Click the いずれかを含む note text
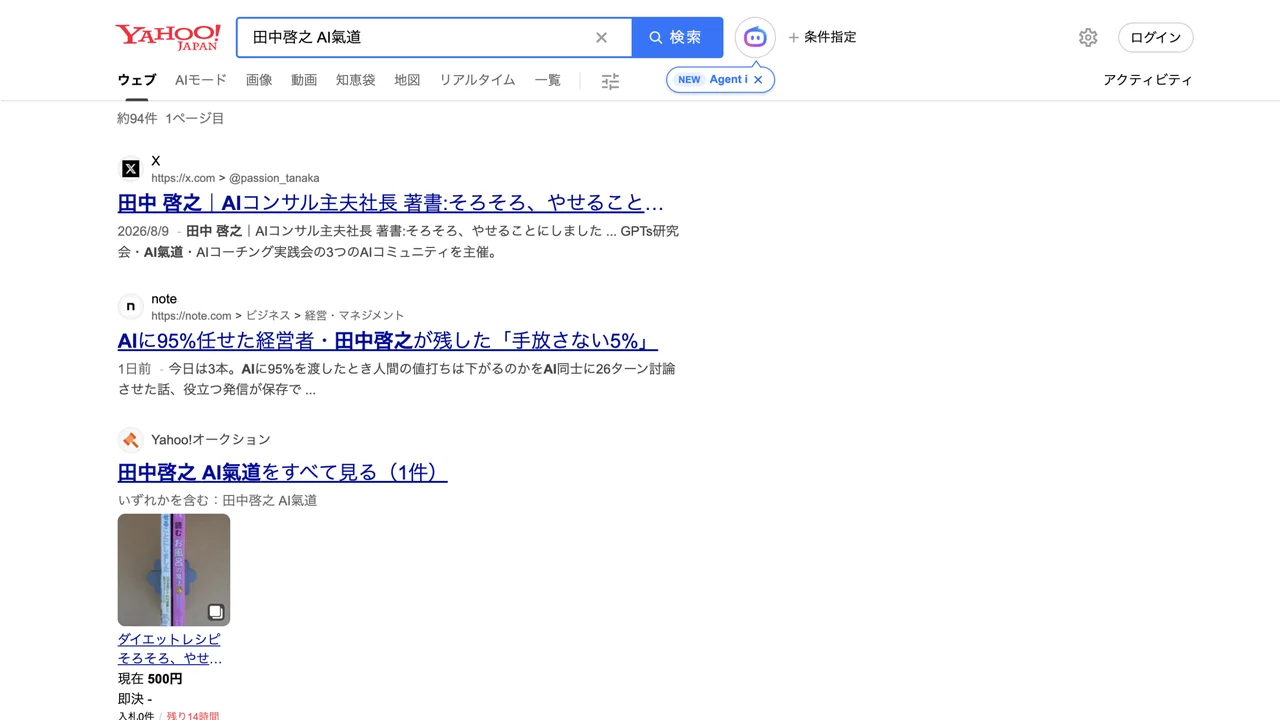 click(x=217, y=500)
